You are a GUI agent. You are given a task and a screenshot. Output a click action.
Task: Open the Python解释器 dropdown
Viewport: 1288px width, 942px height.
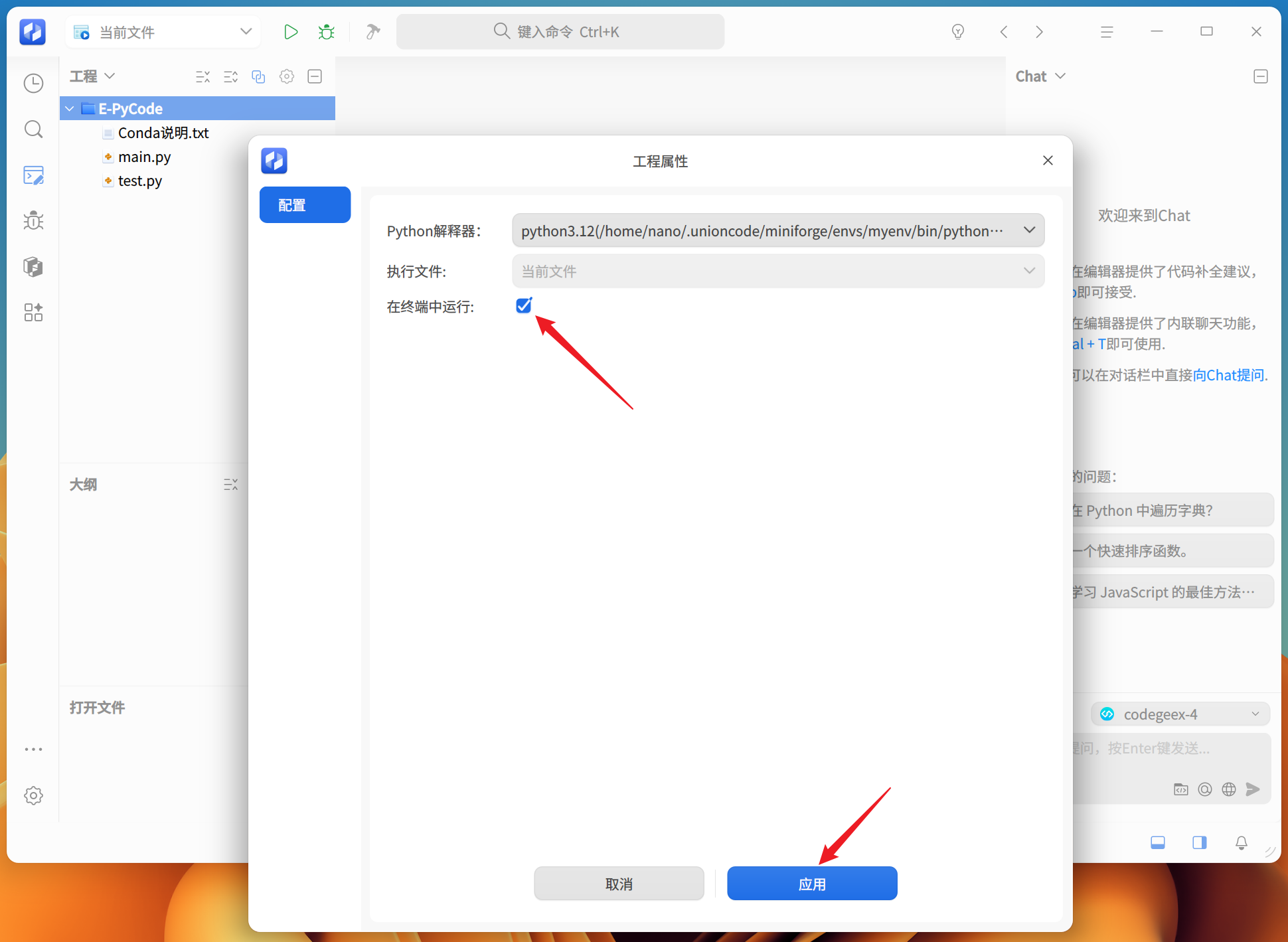[778, 230]
